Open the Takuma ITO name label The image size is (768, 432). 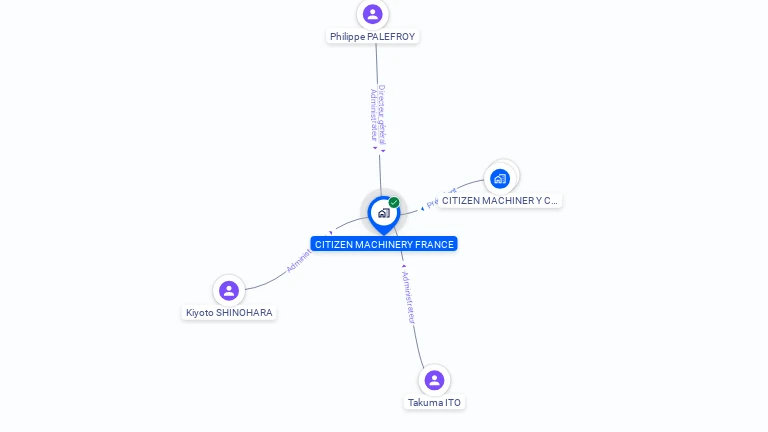[x=434, y=403]
